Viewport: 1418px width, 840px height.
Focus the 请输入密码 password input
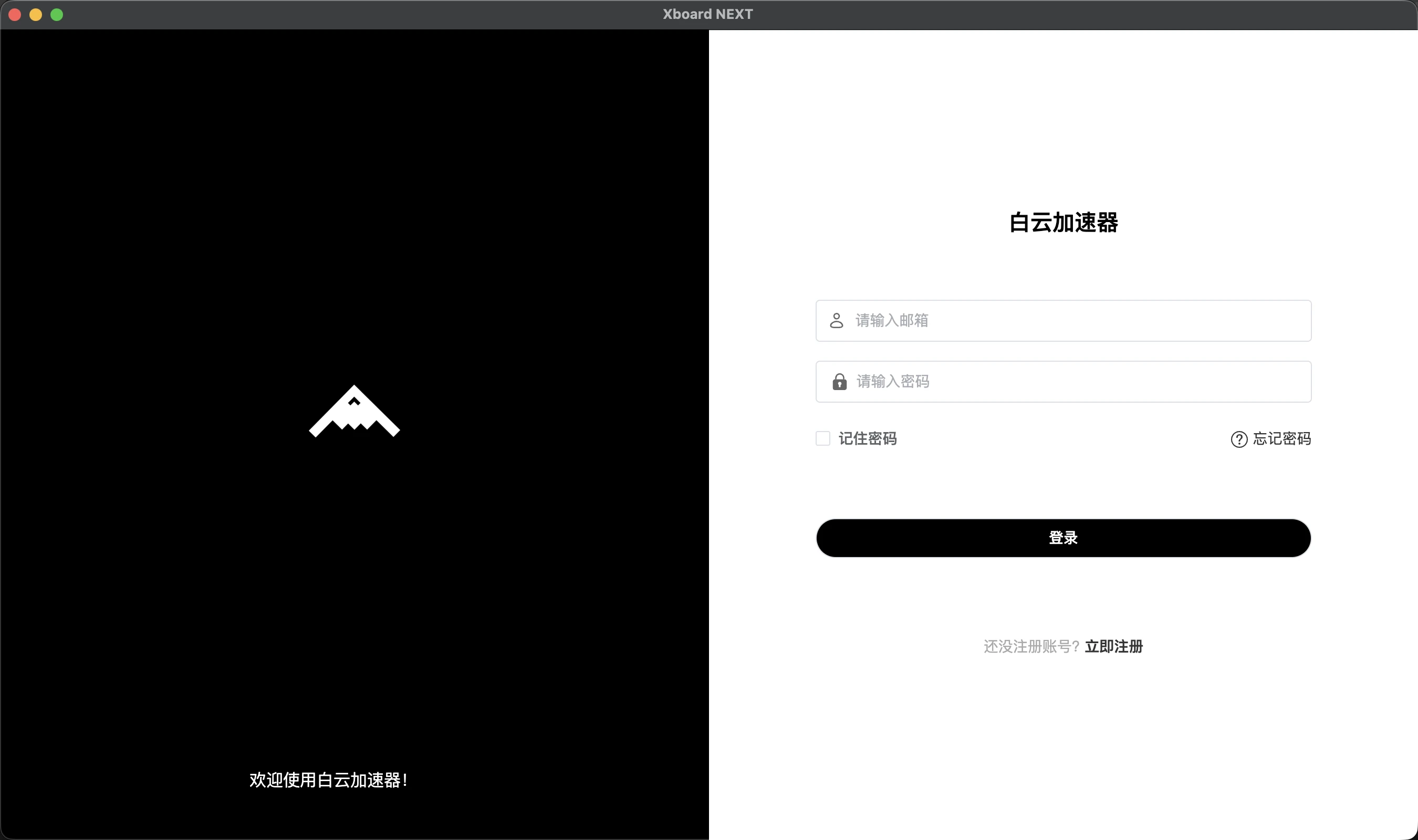click(x=1076, y=382)
